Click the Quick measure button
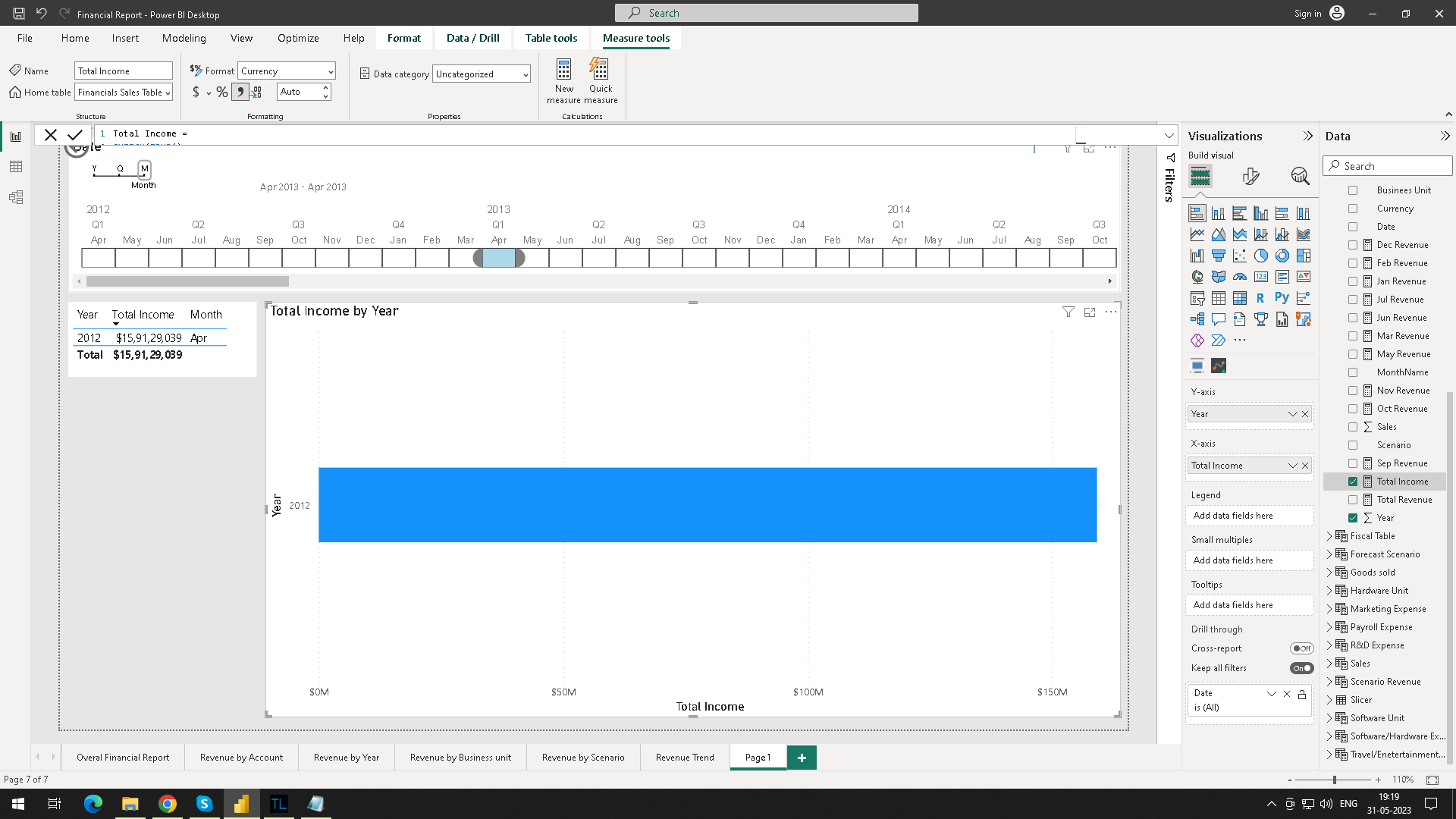This screenshot has height=819, width=1456. pyautogui.click(x=601, y=80)
